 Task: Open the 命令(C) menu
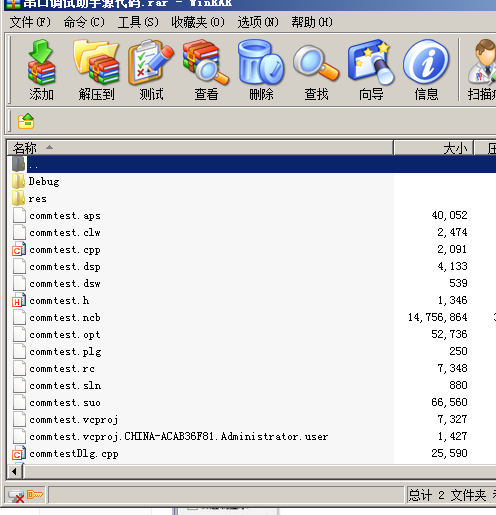pyautogui.click(x=84, y=22)
